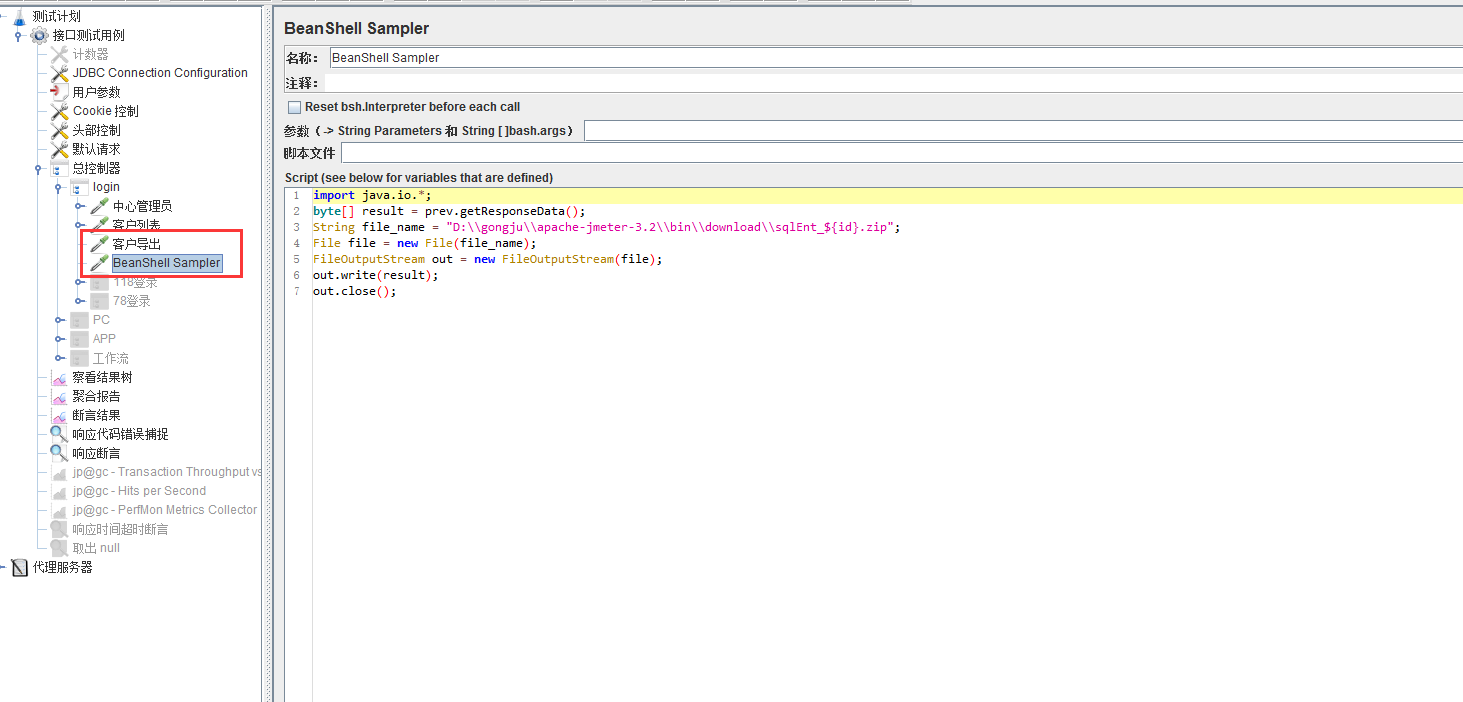This screenshot has height=702, width=1463.
Task: Click the 名称 field containing BeanShell Sampler
Action: 895,58
